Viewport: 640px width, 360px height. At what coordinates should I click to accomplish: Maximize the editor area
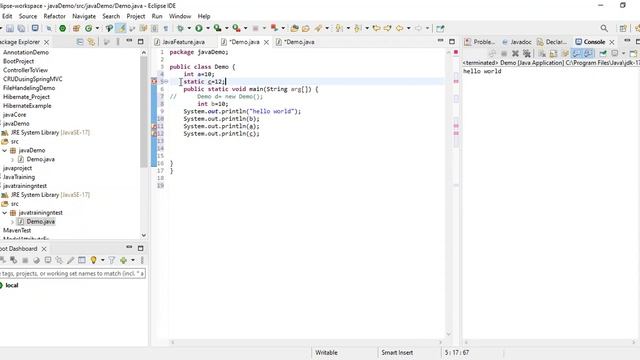pyautogui.click(x=452, y=41)
